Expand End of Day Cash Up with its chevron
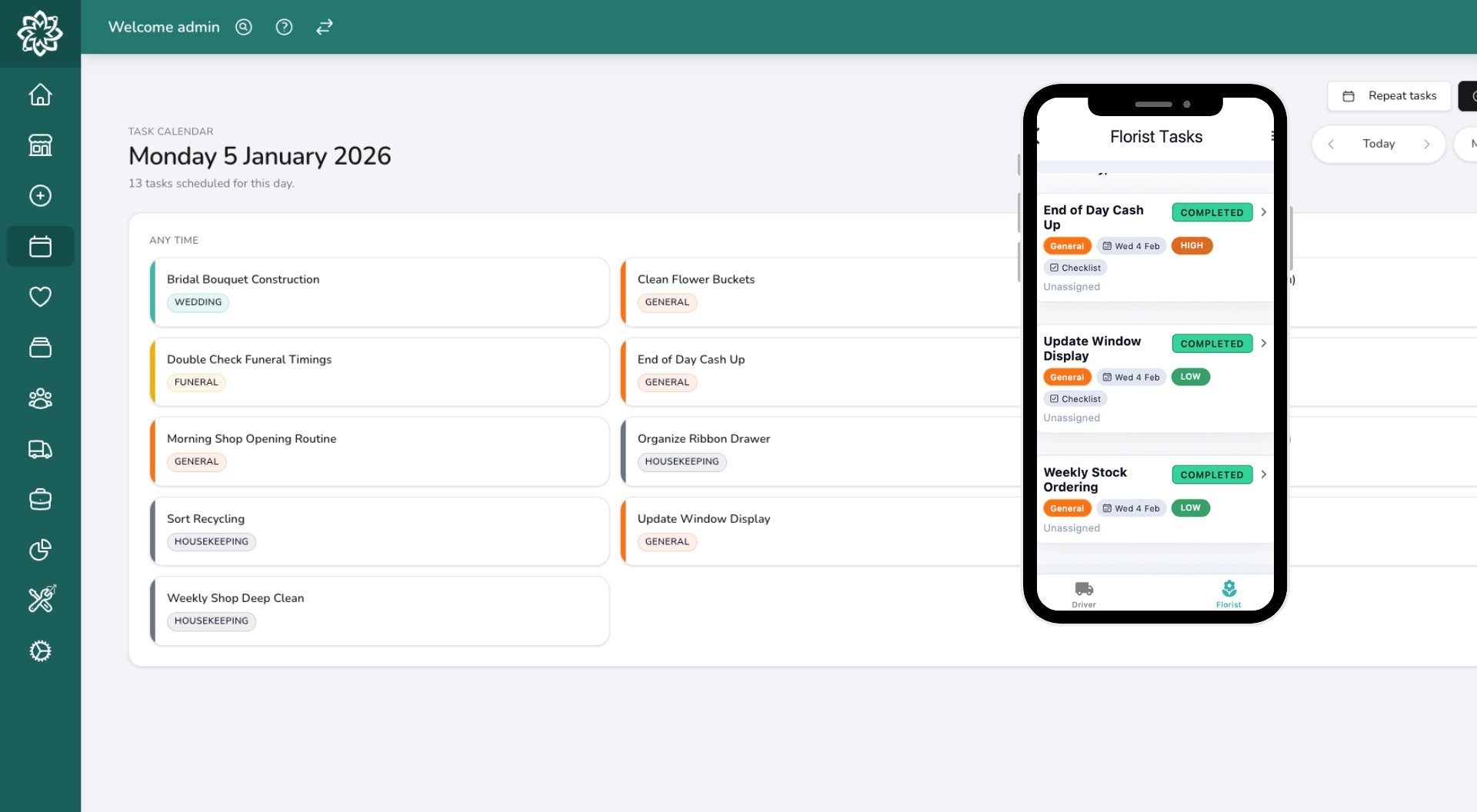This screenshot has height=812, width=1477. tap(1263, 212)
